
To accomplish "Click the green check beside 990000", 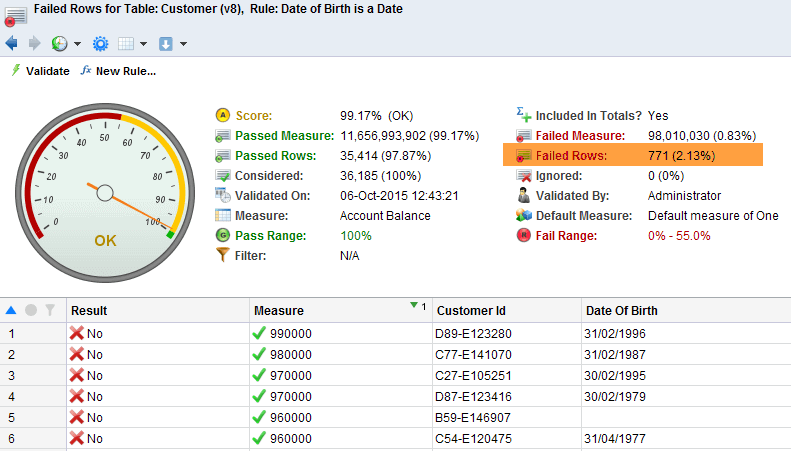I will coord(259,333).
